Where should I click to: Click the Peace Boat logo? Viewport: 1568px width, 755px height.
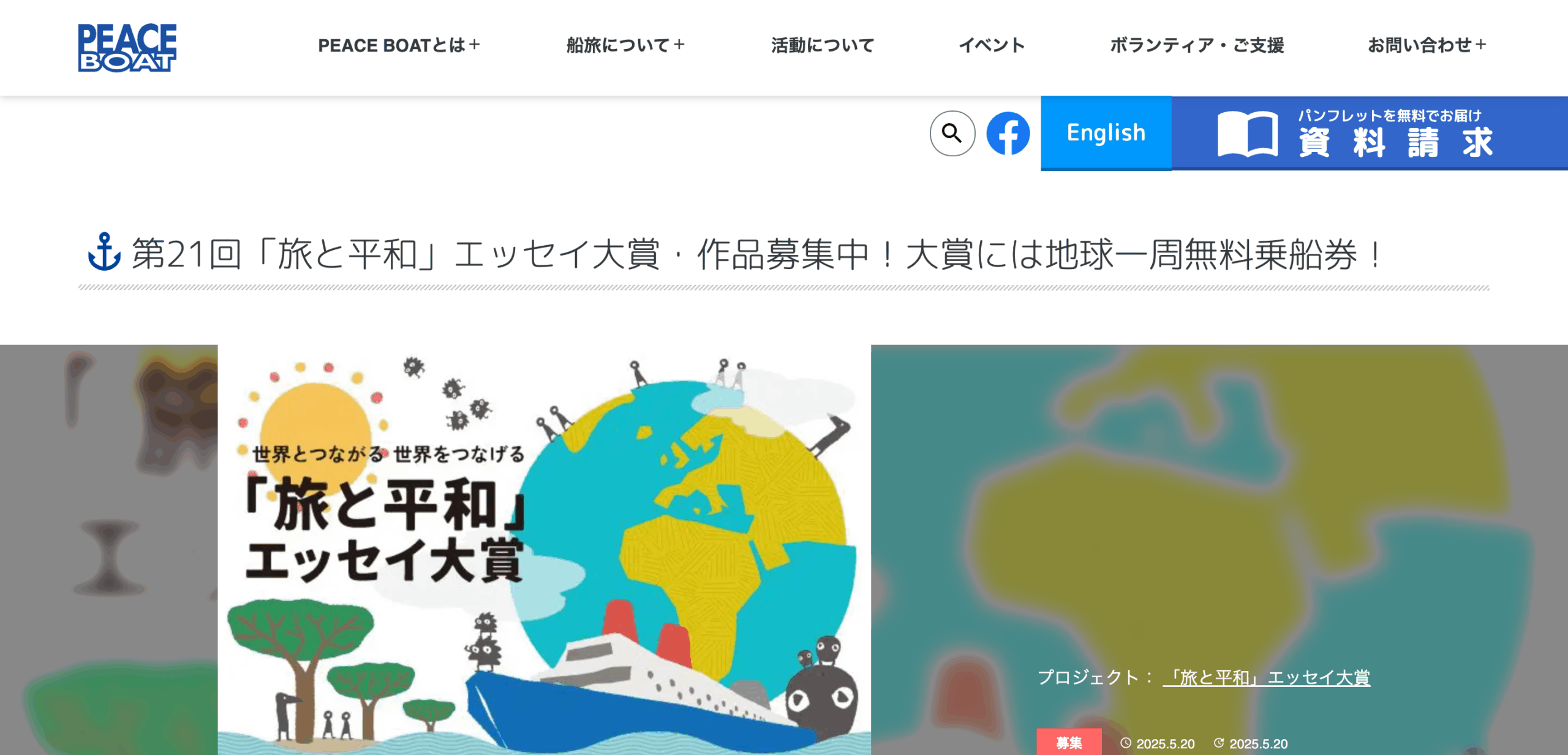pos(127,48)
